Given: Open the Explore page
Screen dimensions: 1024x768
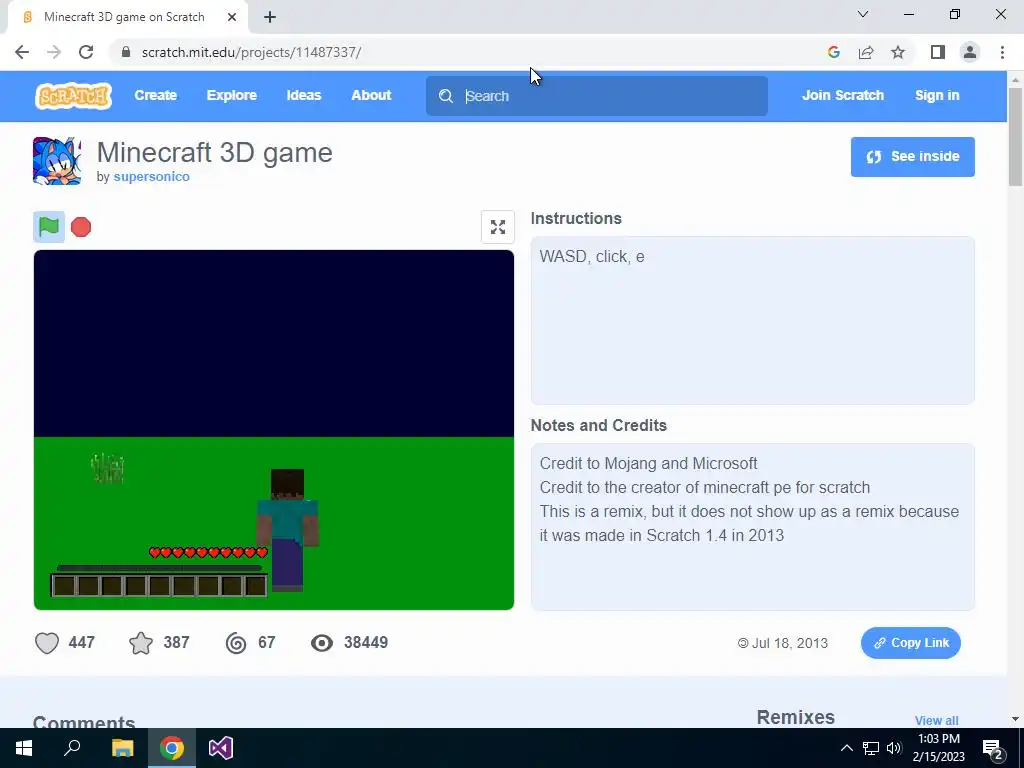Looking at the screenshot, I should point(232,95).
